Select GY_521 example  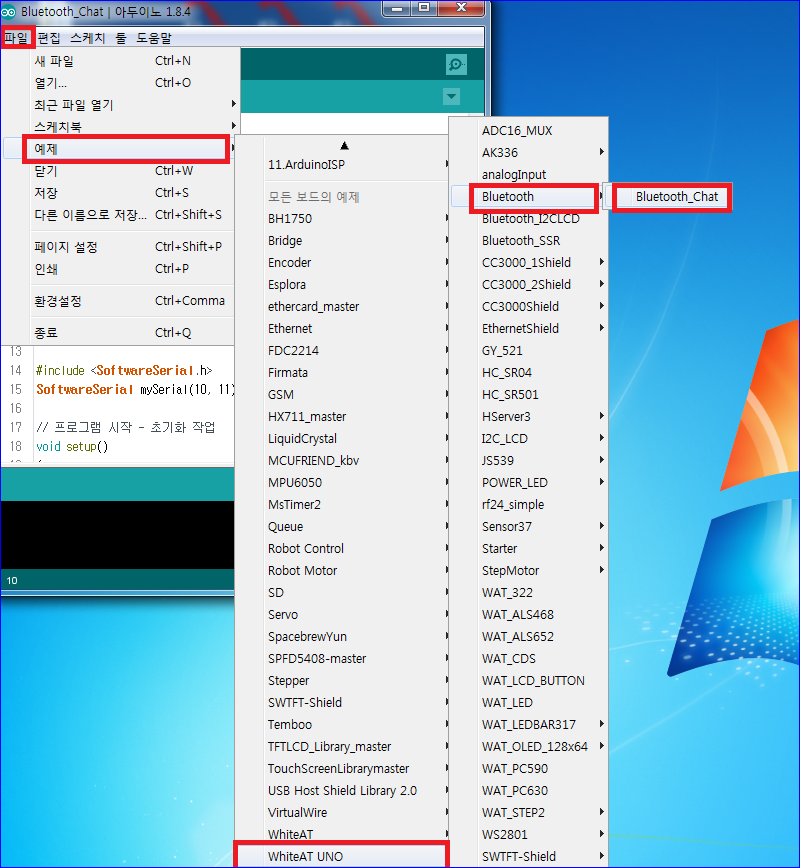529,350
